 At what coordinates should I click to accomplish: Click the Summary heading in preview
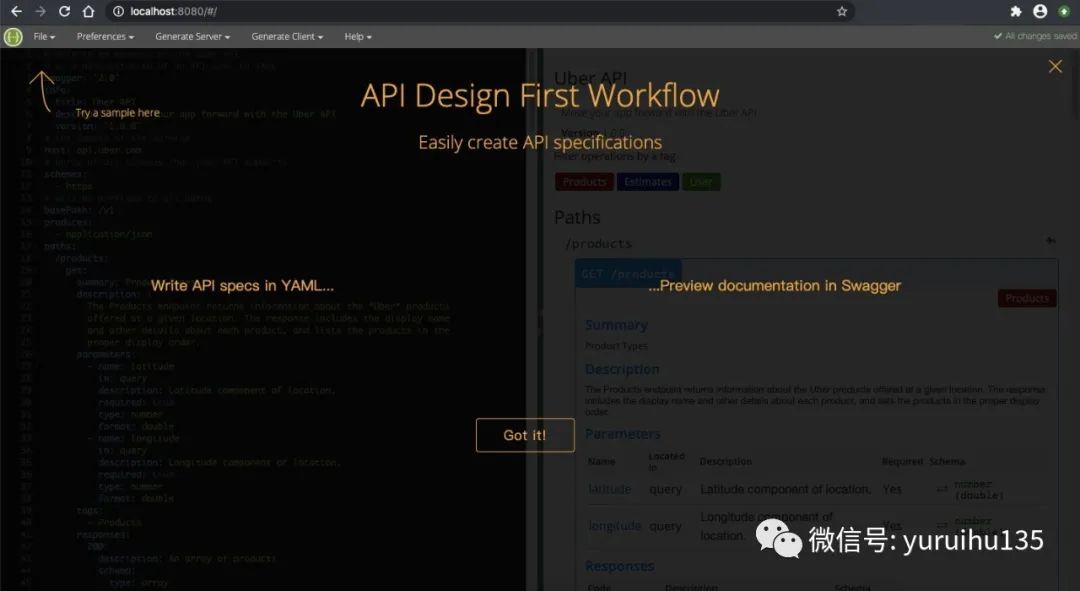point(616,325)
